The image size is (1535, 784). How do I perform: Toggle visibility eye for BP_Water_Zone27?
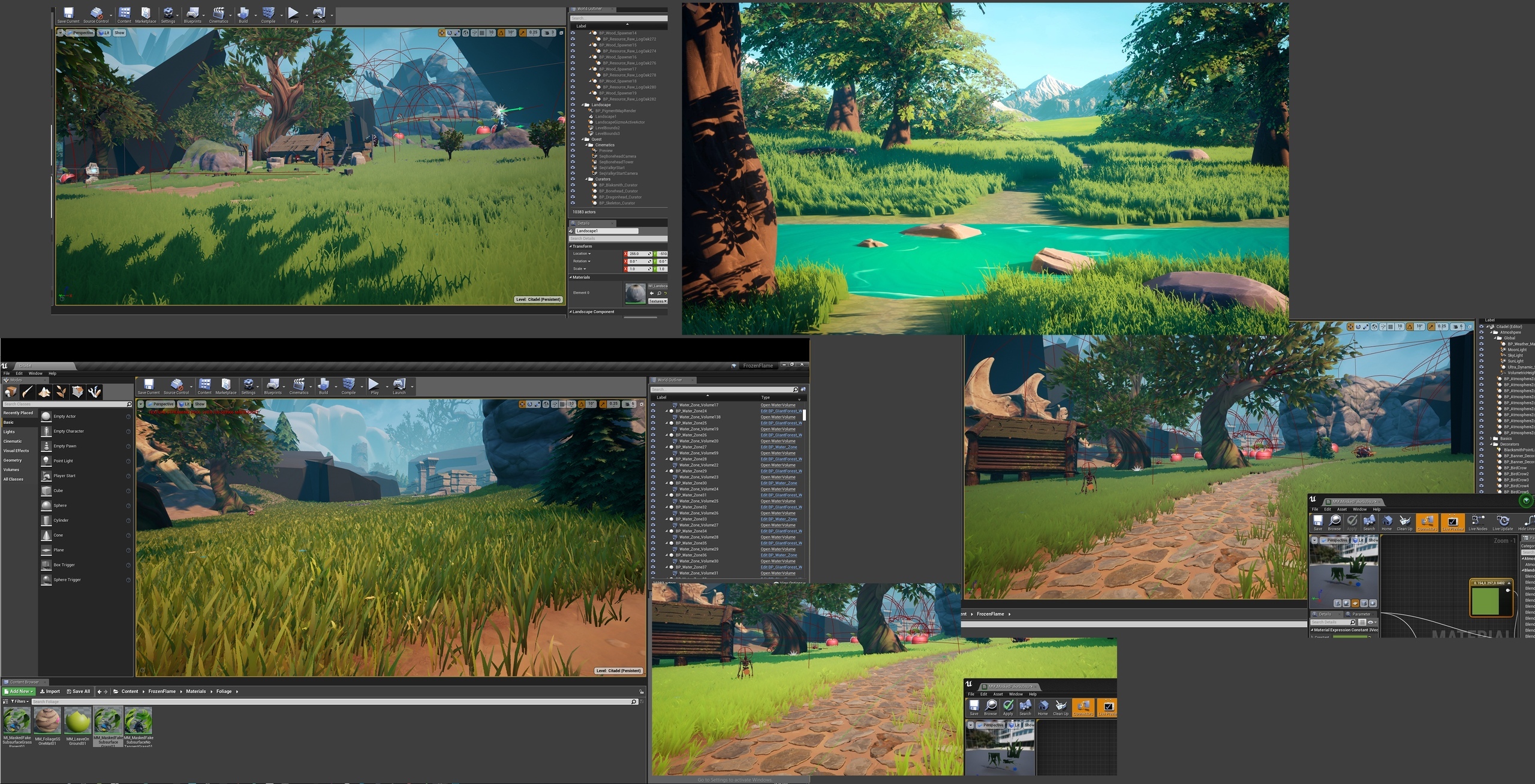(x=653, y=447)
